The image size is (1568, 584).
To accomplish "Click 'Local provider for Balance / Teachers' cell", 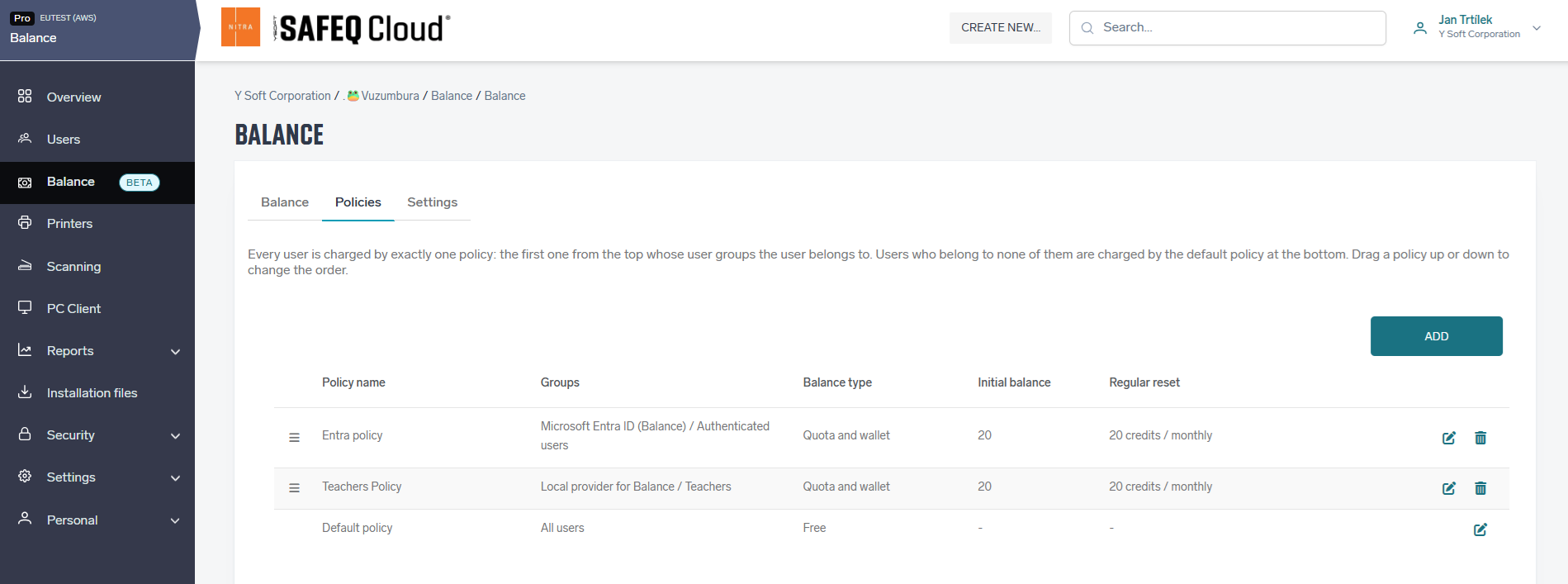I will (x=636, y=487).
